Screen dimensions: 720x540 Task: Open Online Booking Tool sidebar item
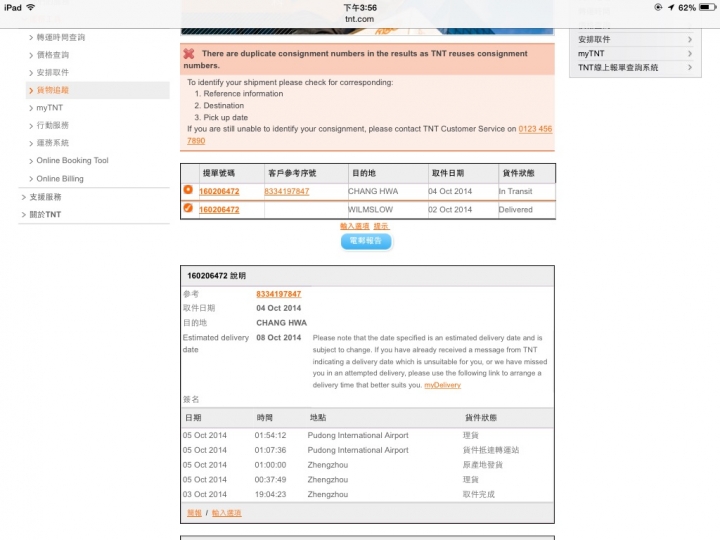(x=72, y=160)
